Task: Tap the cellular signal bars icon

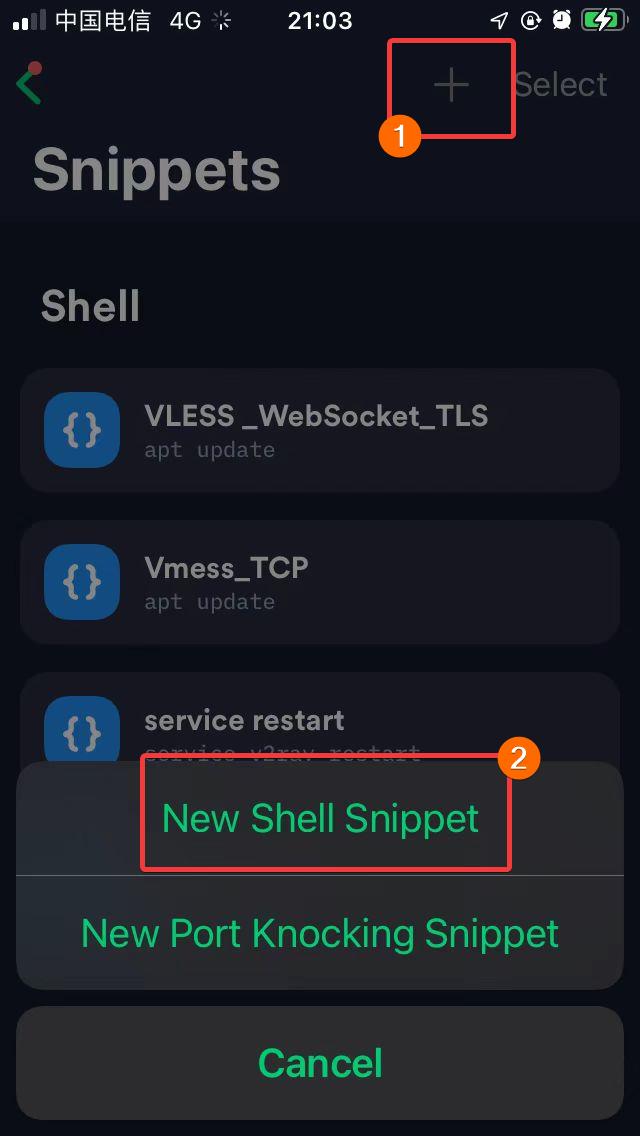Action: click(29, 21)
